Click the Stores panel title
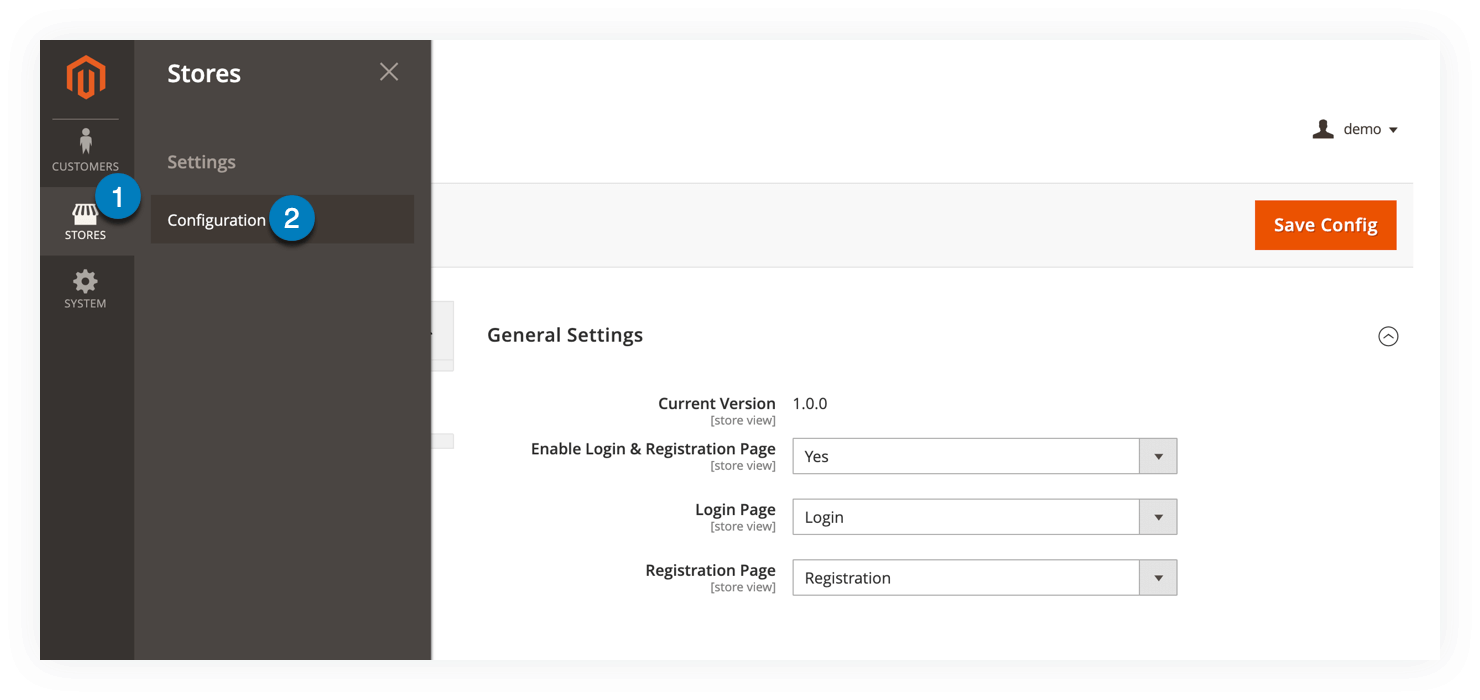The image size is (1480, 700). pyautogui.click(x=204, y=73)
